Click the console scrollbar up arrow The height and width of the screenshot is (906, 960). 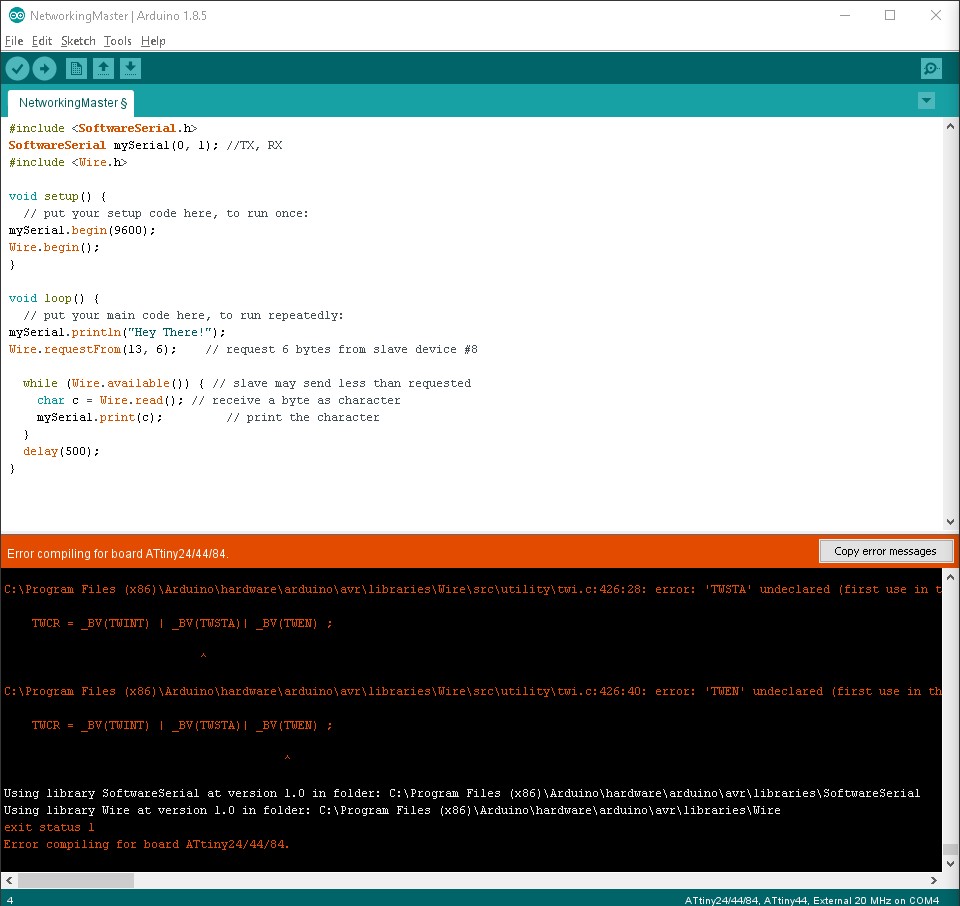950,577
